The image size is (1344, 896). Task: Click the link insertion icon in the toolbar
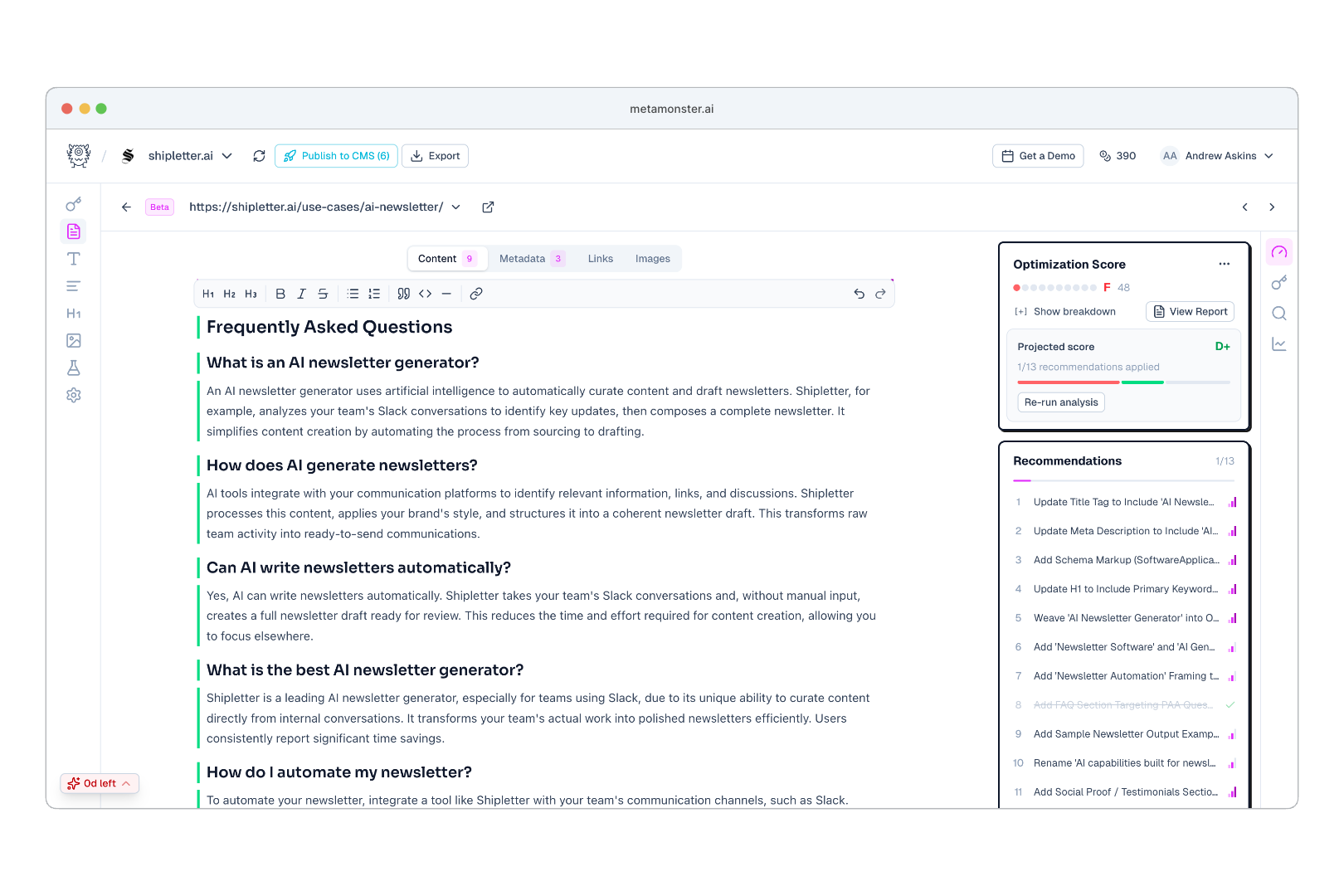click(x=475, y=293)
